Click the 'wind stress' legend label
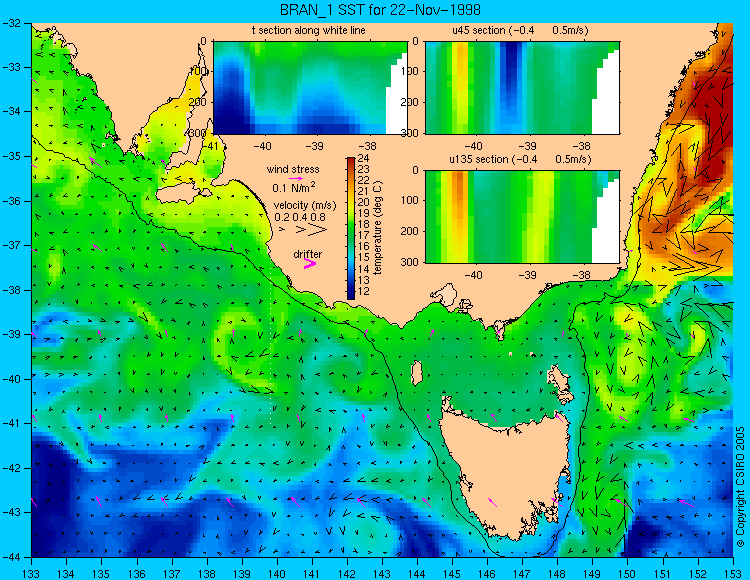This screenshot has height=580, width=750. click(x=293, y=169)
